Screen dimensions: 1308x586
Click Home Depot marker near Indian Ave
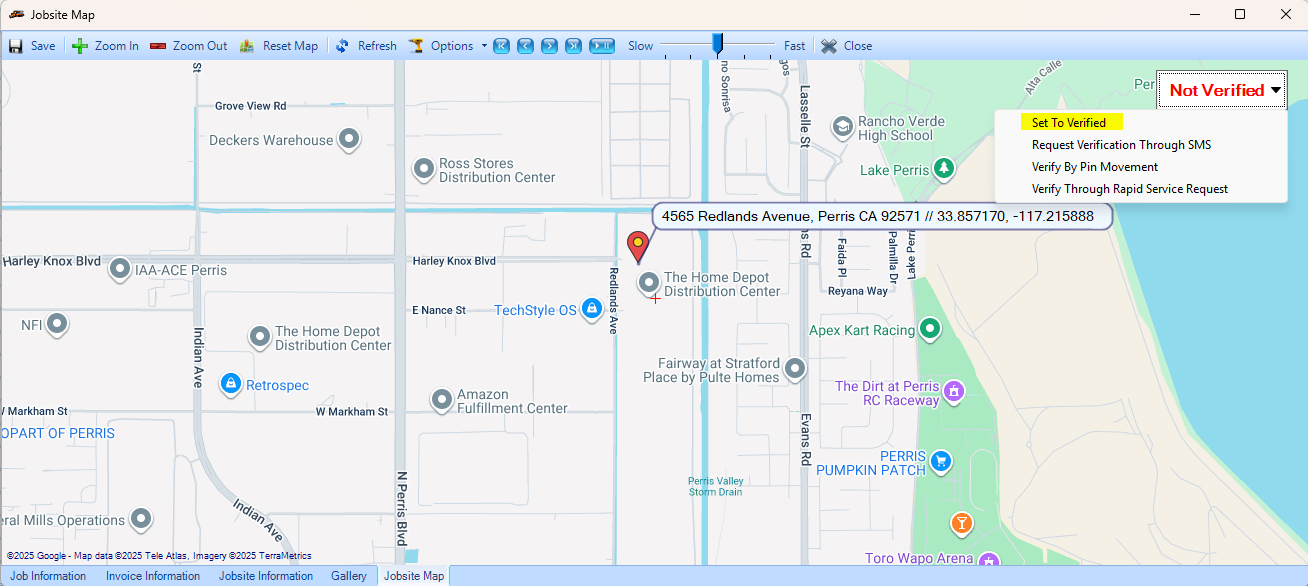[260, 337]
